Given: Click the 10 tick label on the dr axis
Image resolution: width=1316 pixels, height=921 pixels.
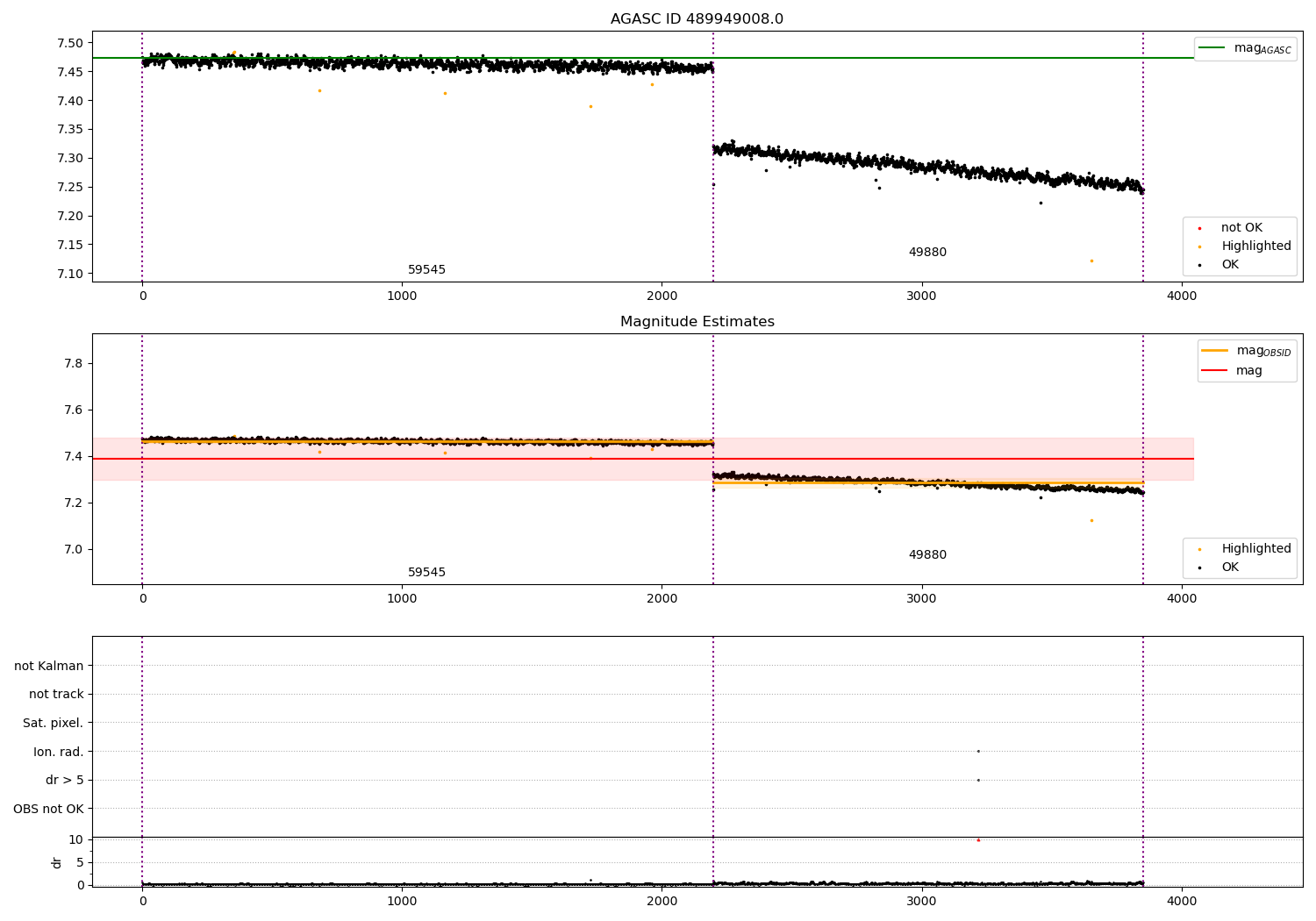Looking at the screenshot, I should (x=76, y=840).
